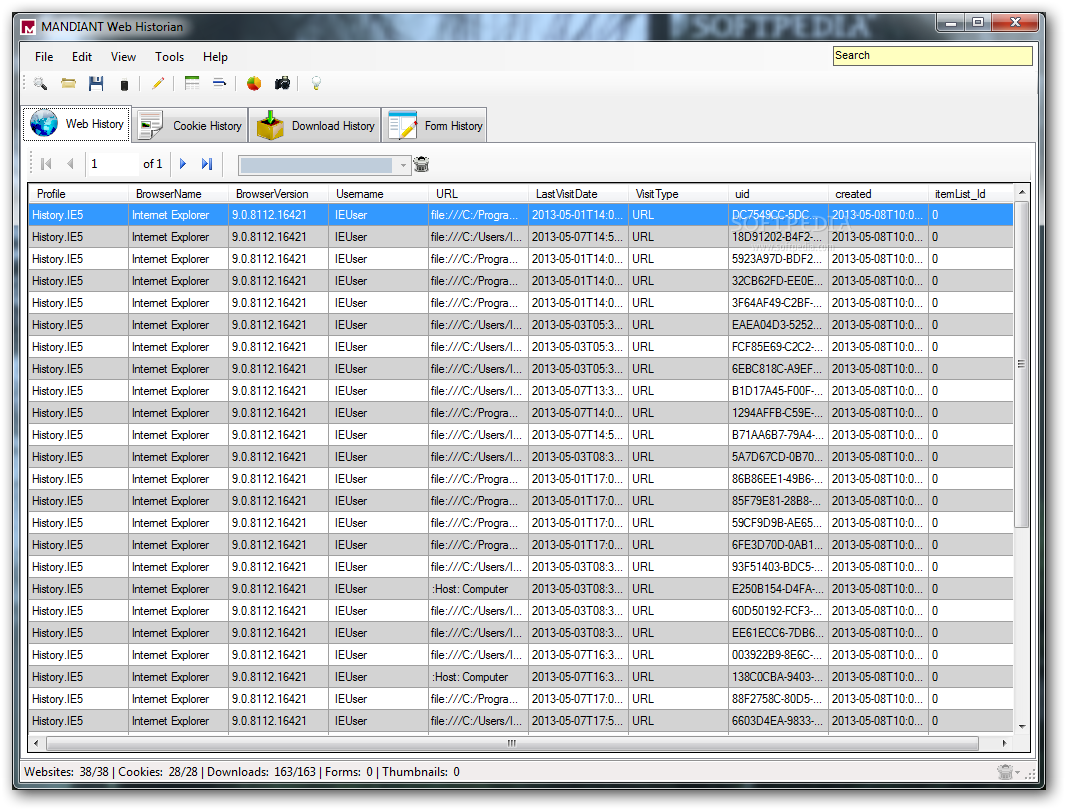Jump to last page navigation arrow
Viewport: 1066px width, 810px height.
coord(207,164)
